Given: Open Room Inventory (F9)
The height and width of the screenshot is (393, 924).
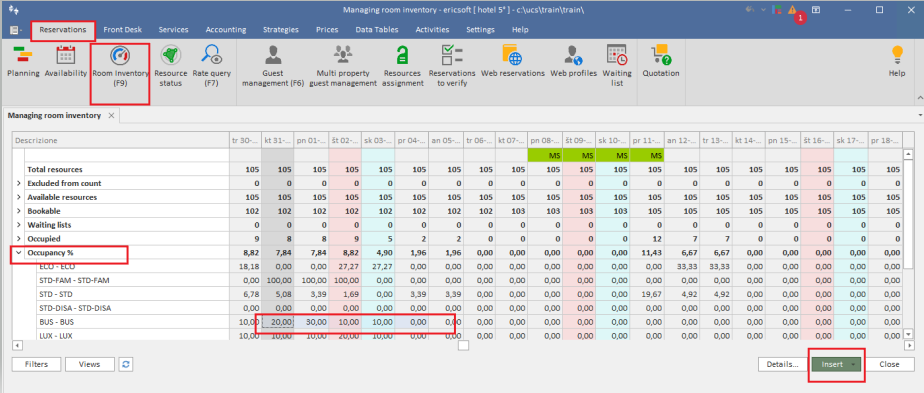Looking at the screenshot, I should [120, 67].
